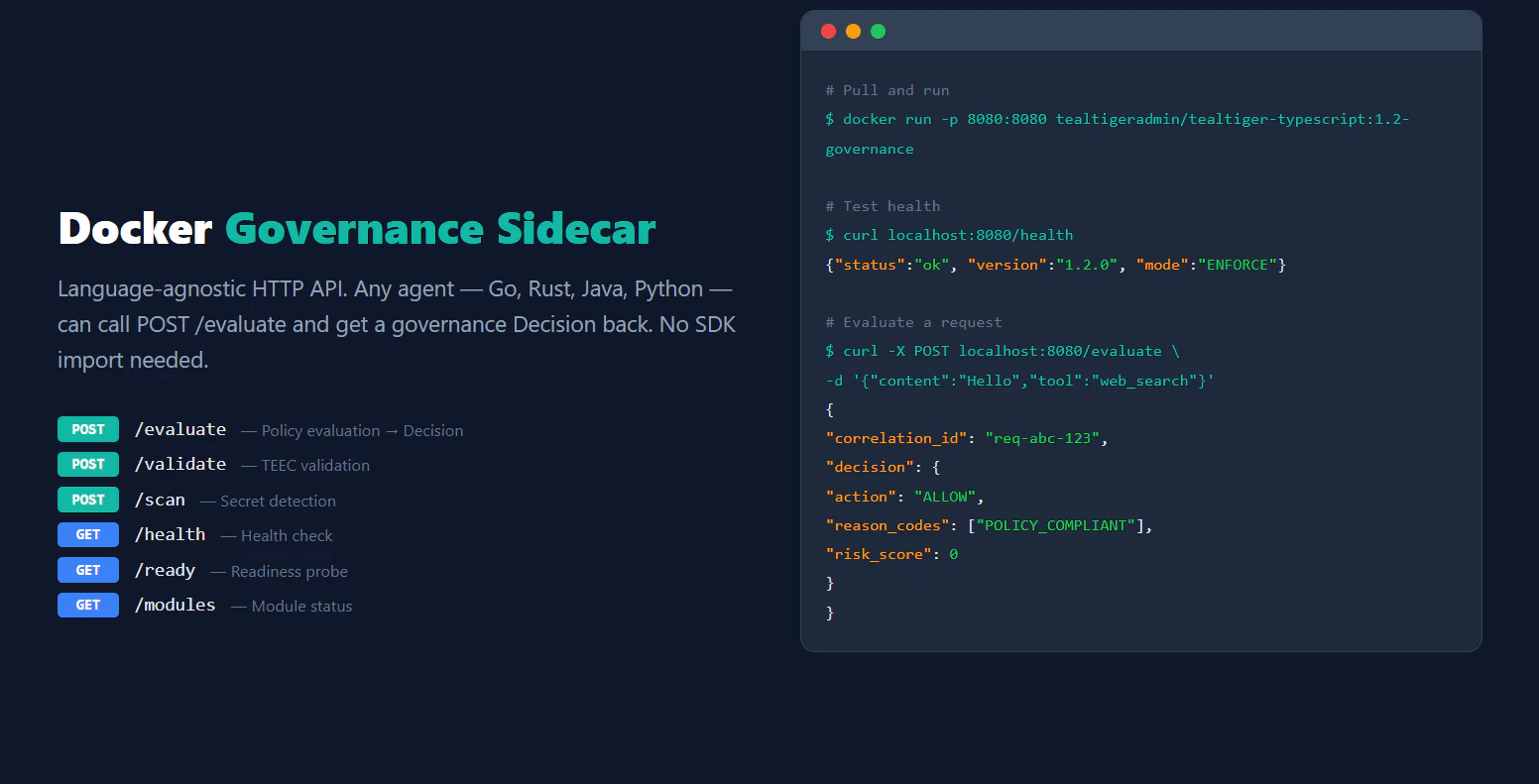Click the 'Docker Governance Sidecar' heading

click(x=357, y=228)
